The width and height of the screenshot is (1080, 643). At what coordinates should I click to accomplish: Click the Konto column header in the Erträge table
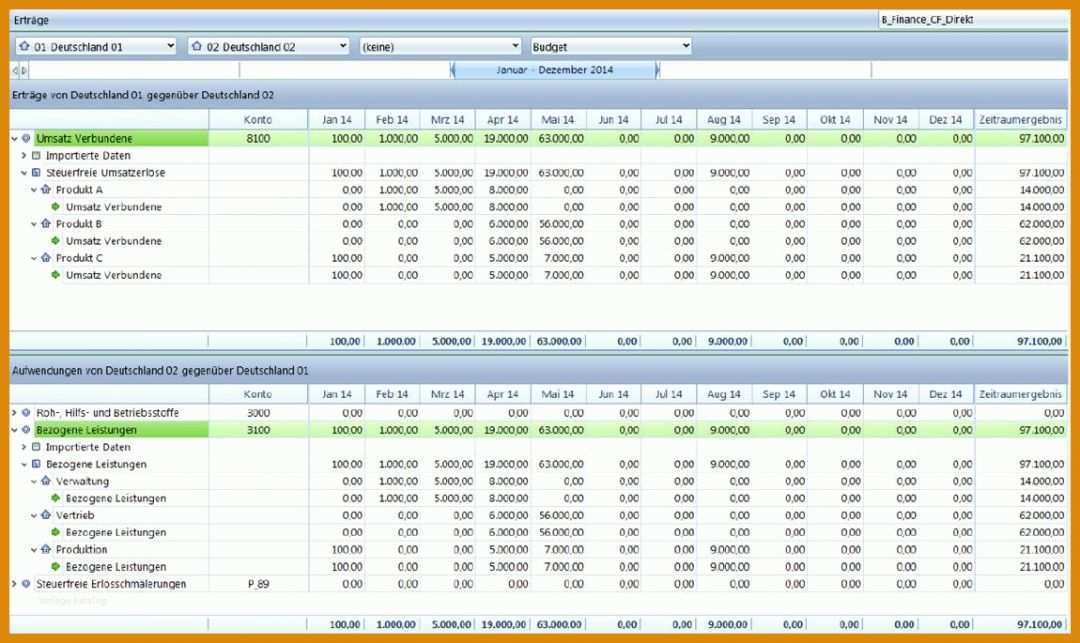258,120
